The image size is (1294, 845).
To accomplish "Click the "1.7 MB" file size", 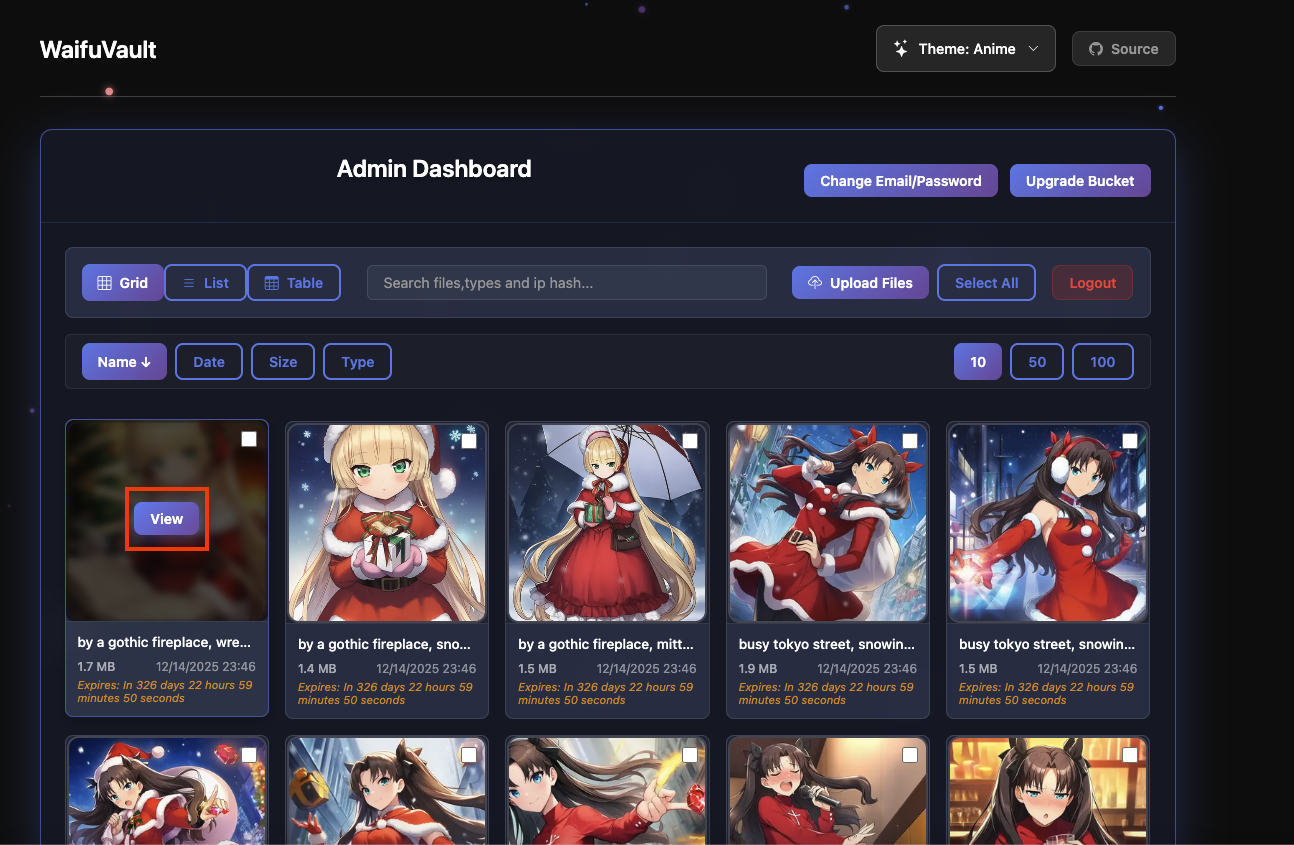I will click(96, 666).
